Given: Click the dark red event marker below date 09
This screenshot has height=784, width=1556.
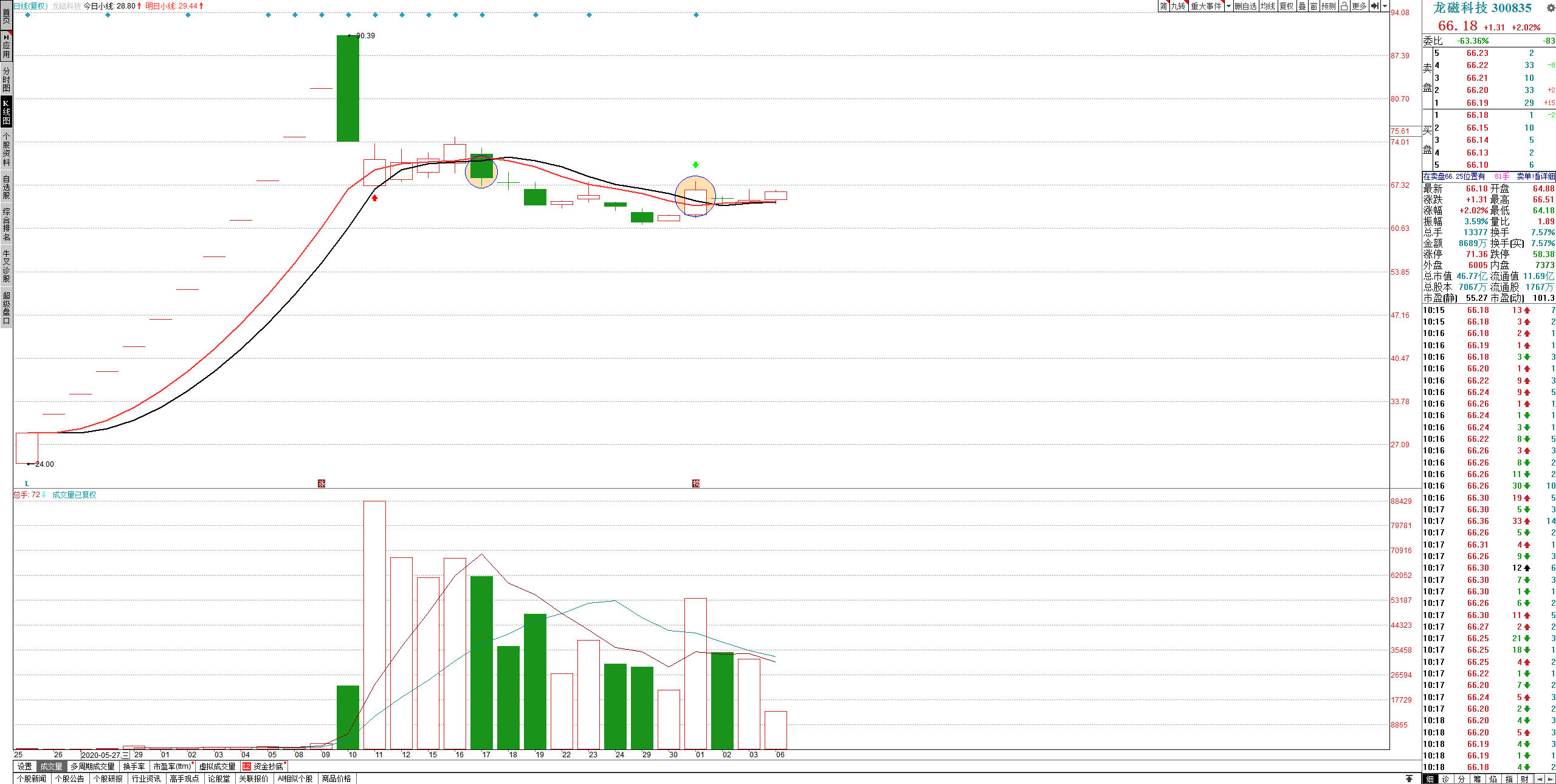Looking at the screenshot, I should tap(322, 483).
